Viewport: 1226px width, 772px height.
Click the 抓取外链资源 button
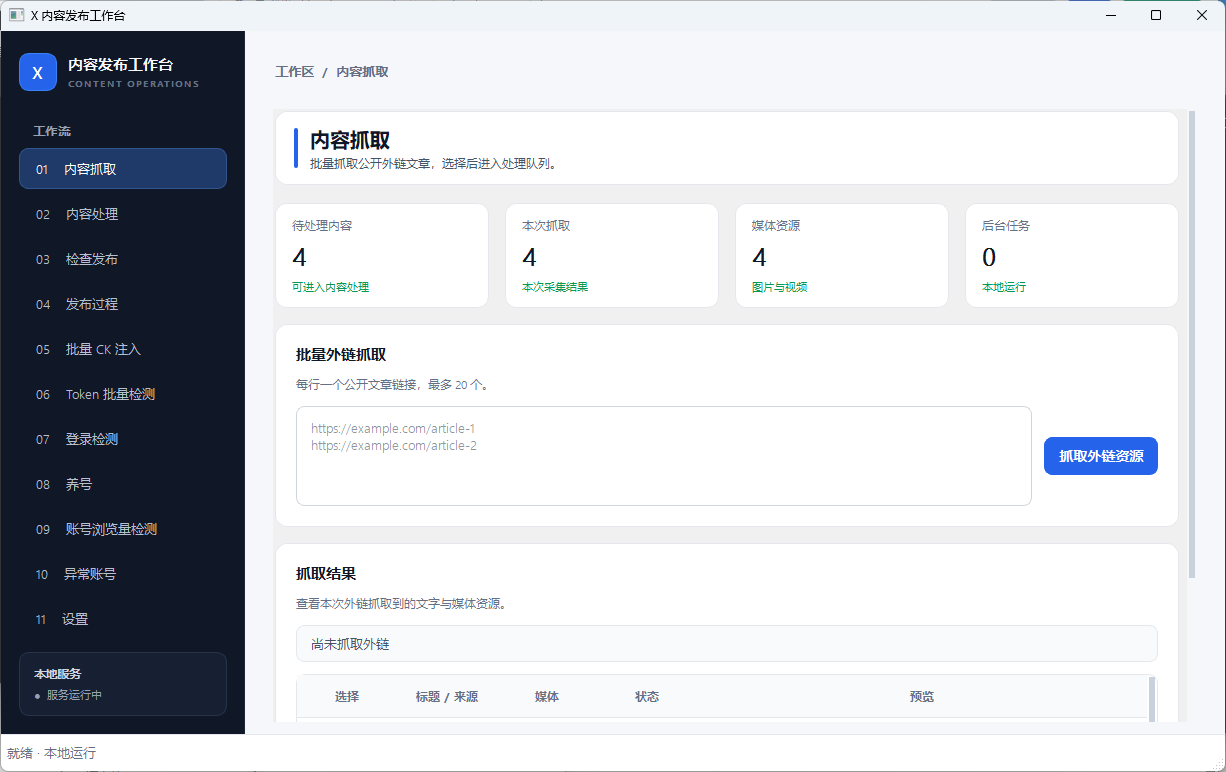coord(1101,456)
